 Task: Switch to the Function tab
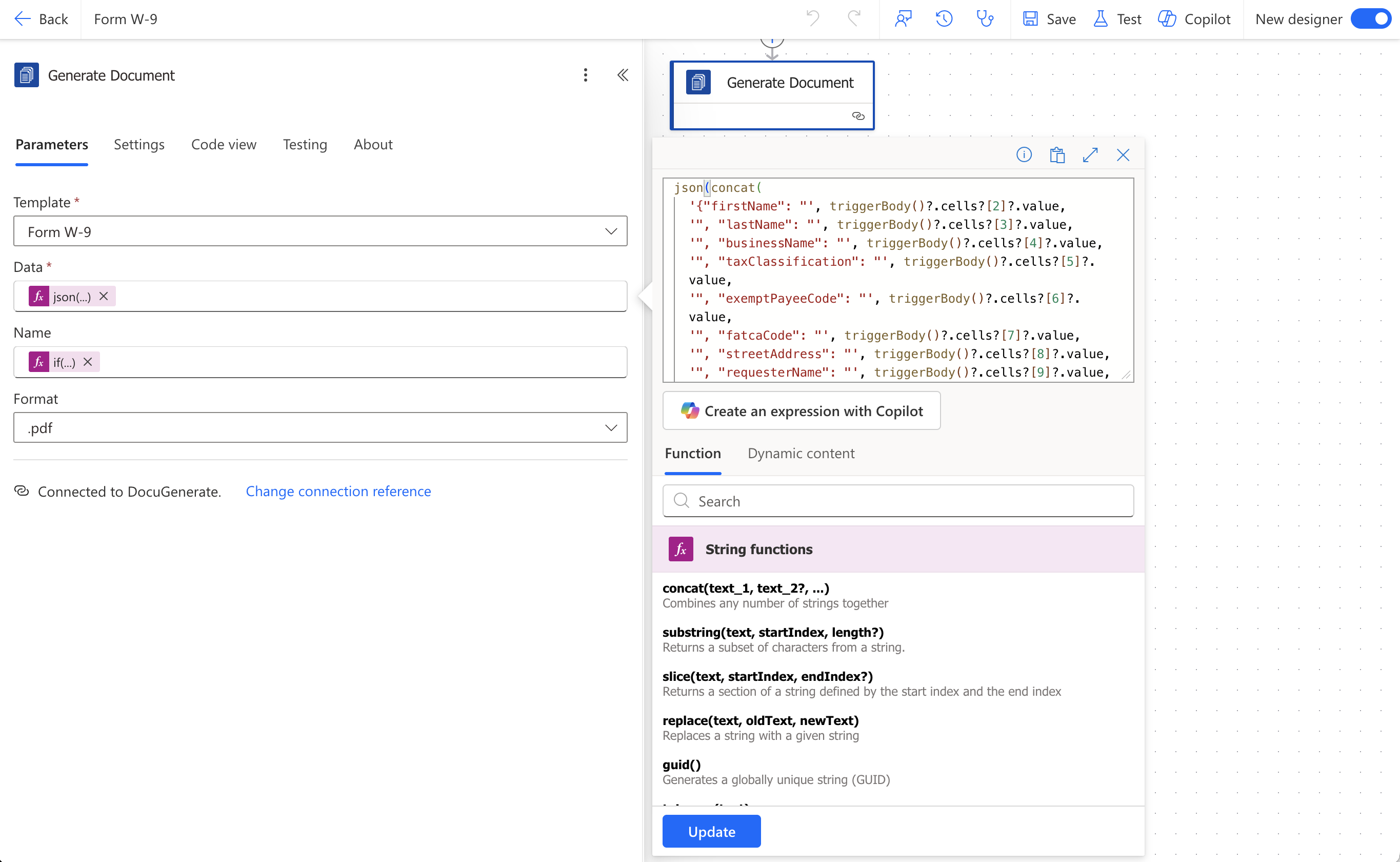tap(692, 454)
